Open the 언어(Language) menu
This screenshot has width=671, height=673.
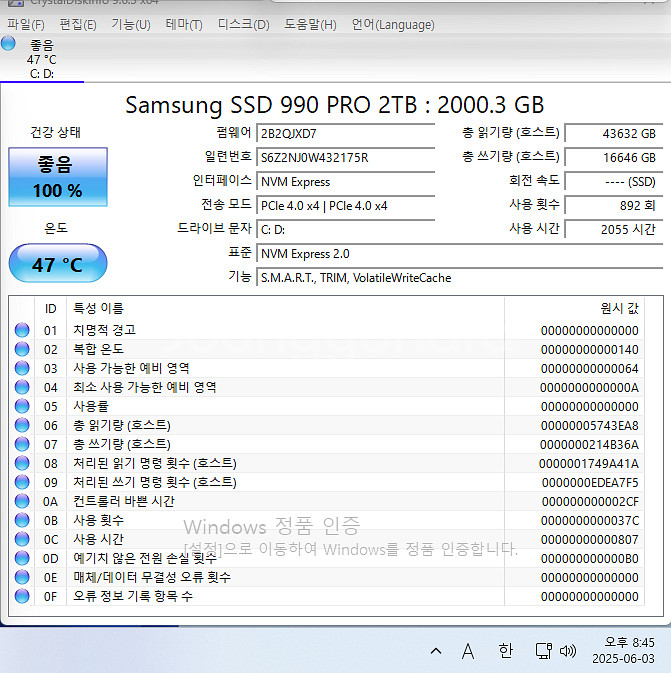(393, 24)
